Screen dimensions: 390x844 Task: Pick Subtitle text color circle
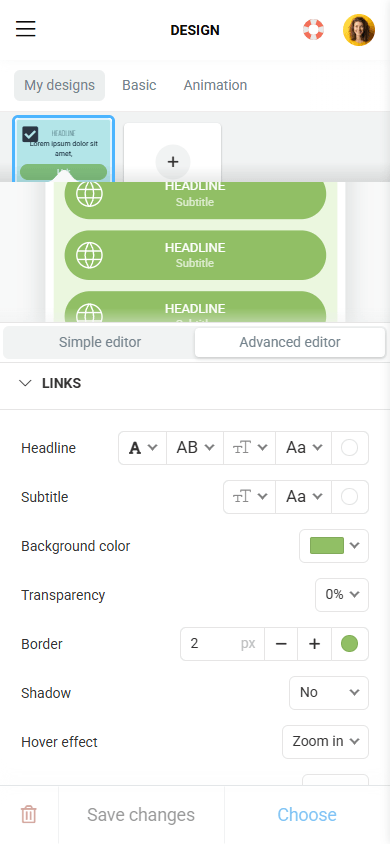tap(350, 497)
